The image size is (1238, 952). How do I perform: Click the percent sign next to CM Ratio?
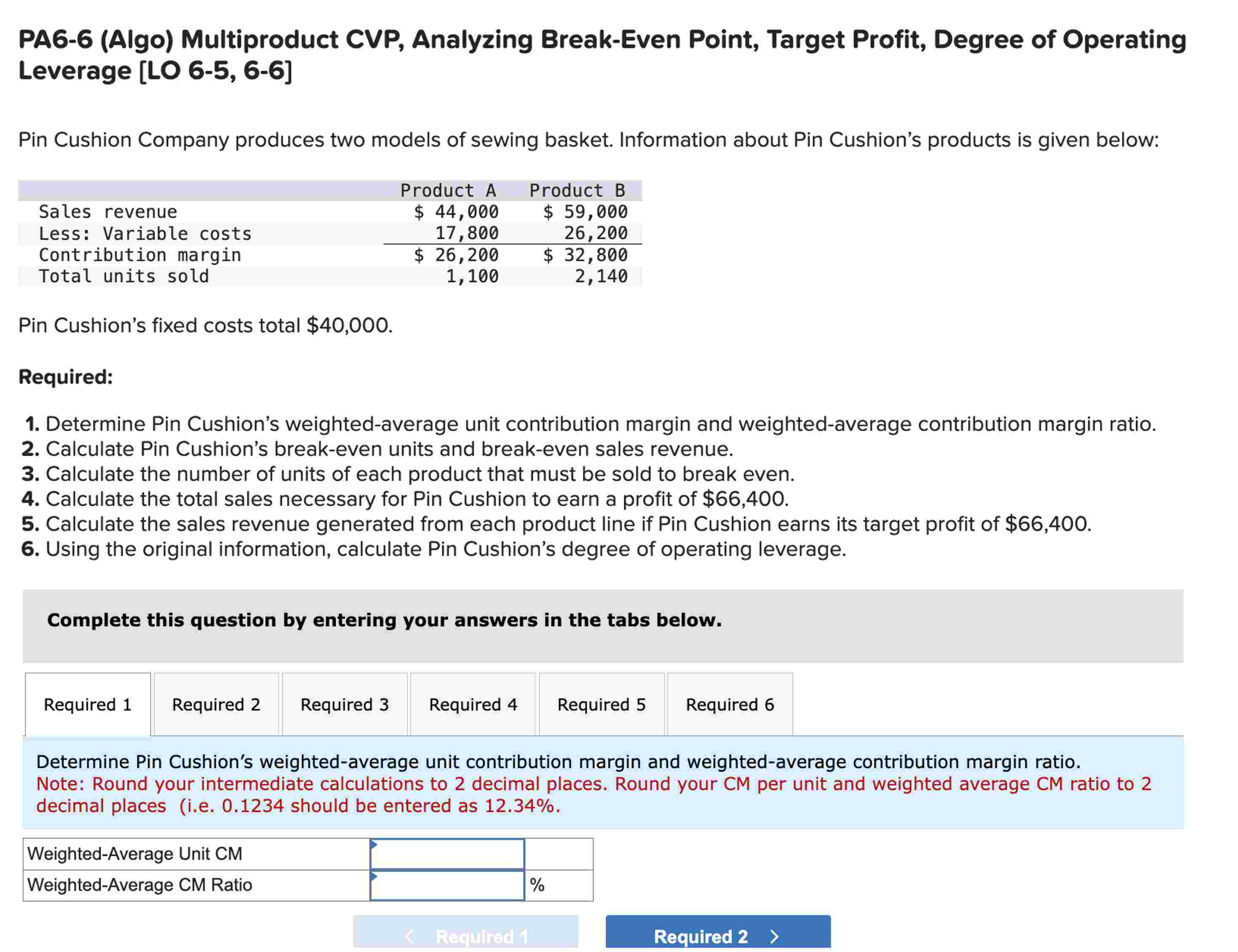coord(537,884)
